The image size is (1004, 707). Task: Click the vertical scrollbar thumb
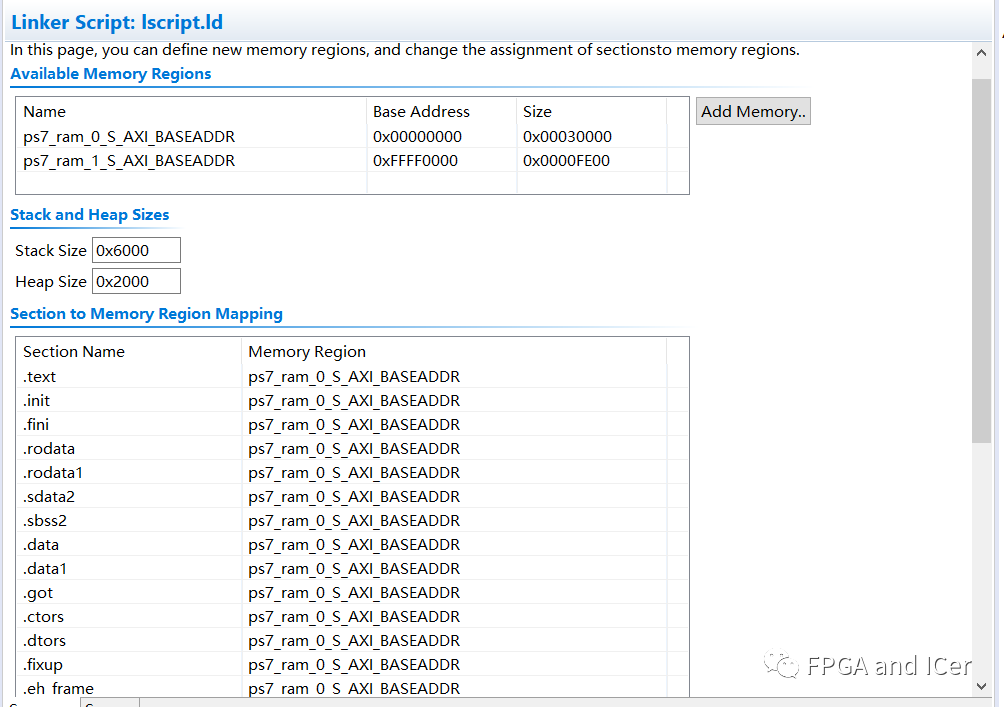point(981,261)
